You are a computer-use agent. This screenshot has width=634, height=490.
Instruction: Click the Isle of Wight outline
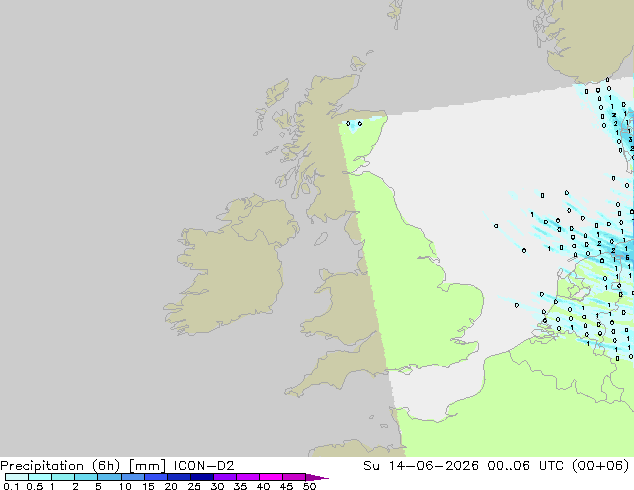point(405,370)
